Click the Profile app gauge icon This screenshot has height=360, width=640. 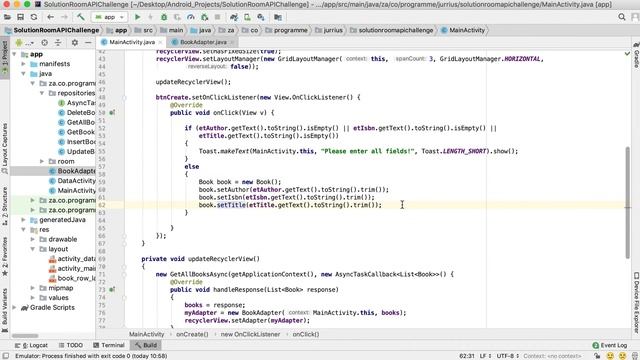coord(191,17)
